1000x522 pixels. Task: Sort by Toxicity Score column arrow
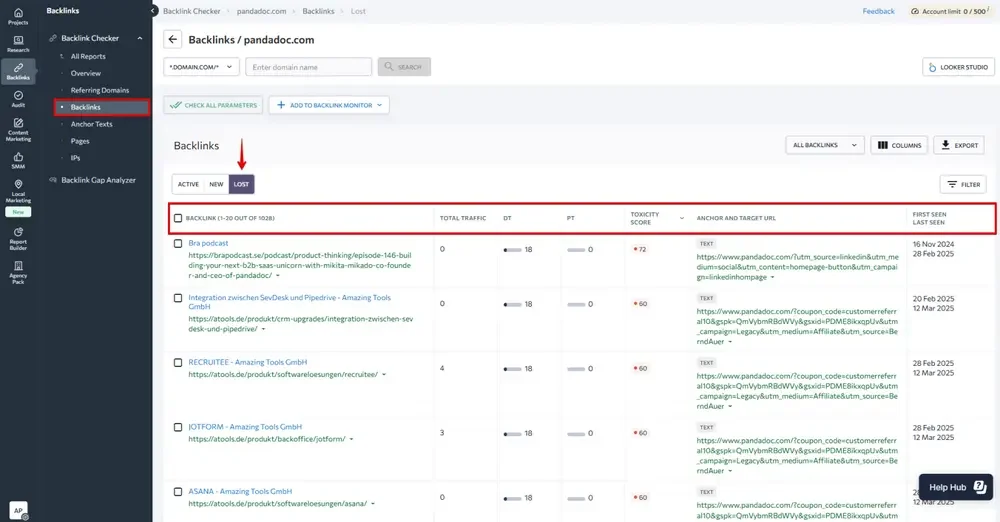682,218
